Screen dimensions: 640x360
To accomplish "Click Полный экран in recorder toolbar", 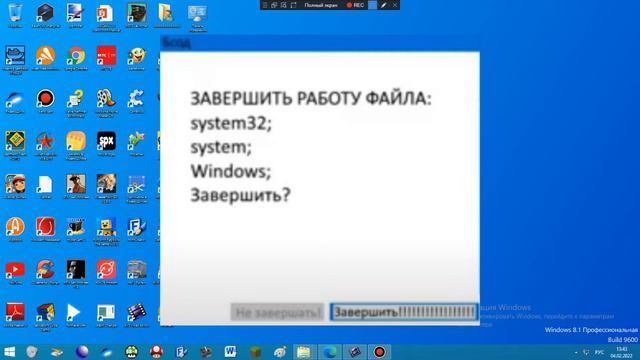I will pos(321,5).
